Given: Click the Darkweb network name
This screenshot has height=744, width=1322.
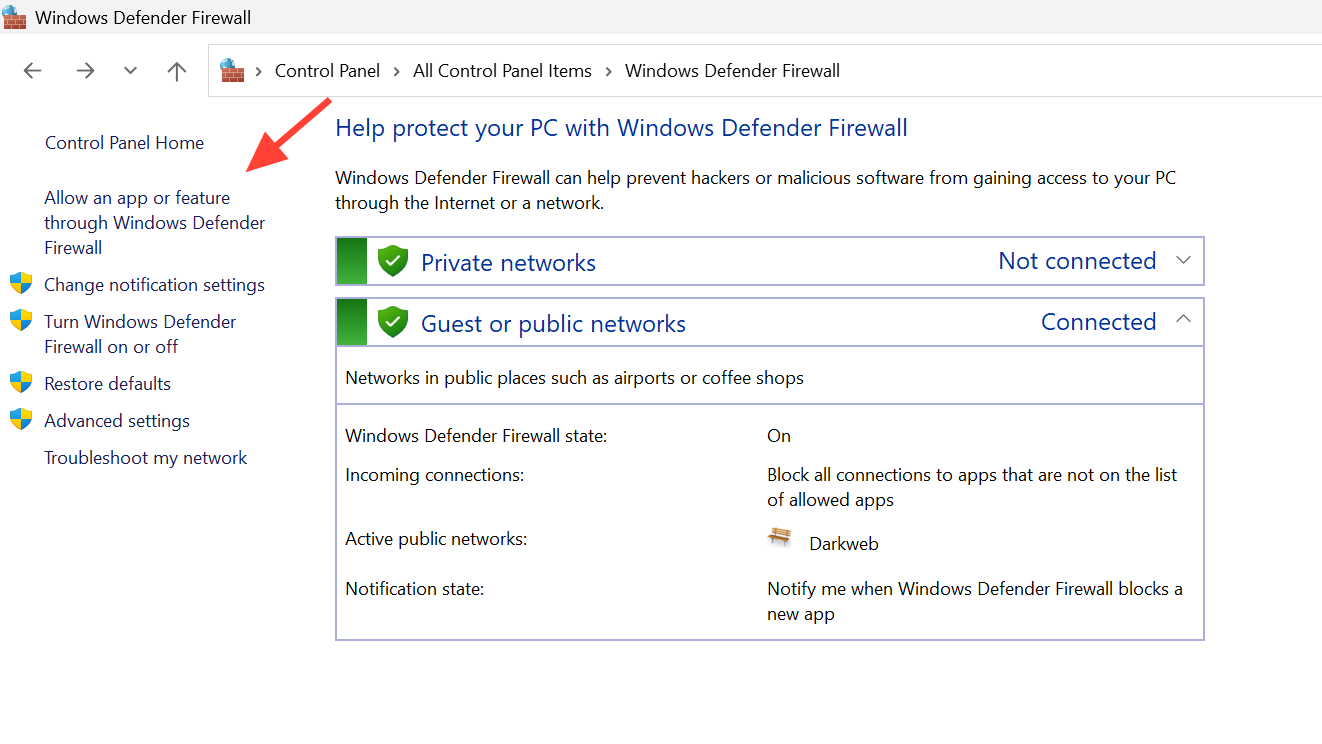Looking at the screenshot, I should point(844,544).
